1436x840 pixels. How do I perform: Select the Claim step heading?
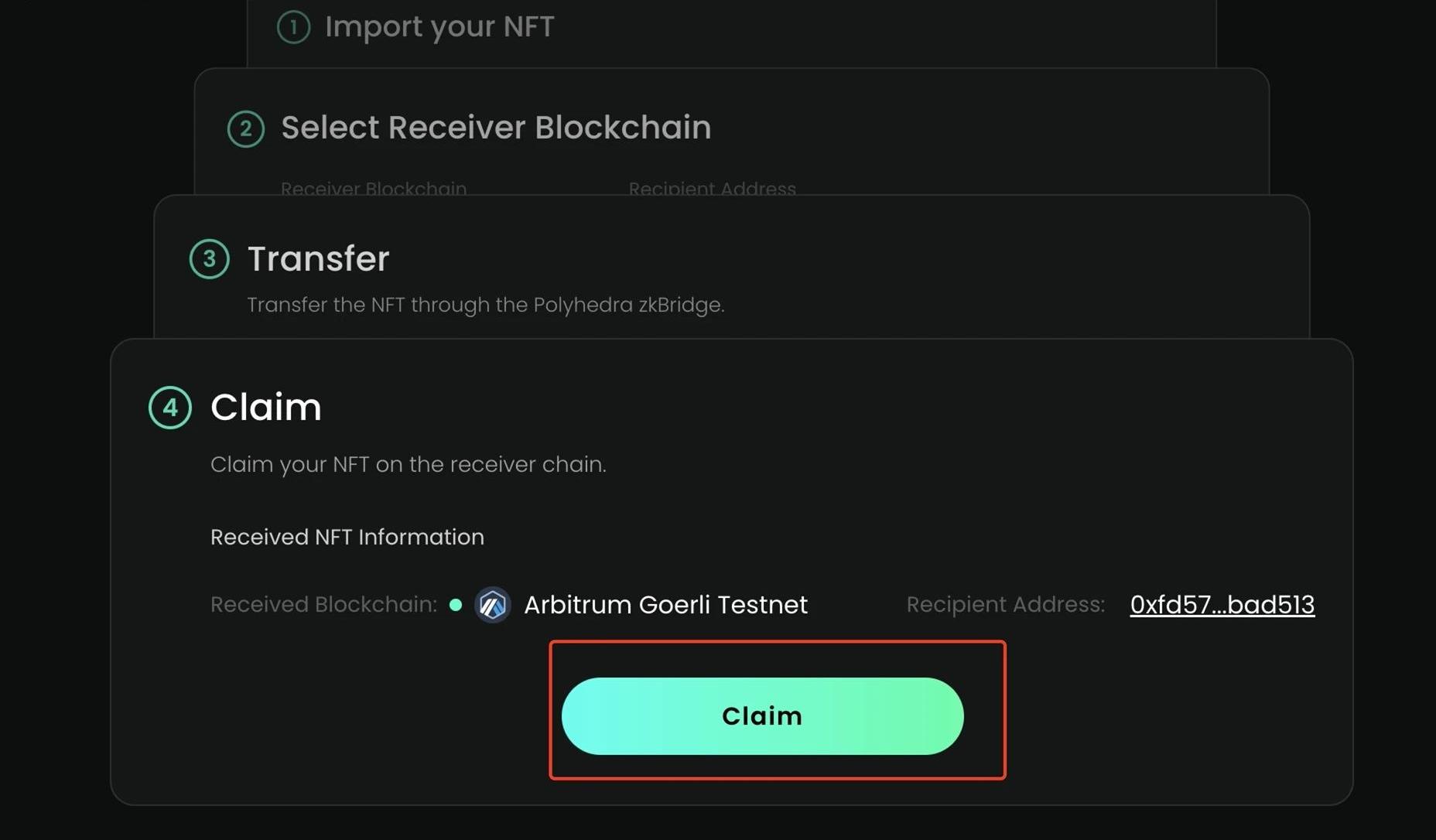pos(265,408)
